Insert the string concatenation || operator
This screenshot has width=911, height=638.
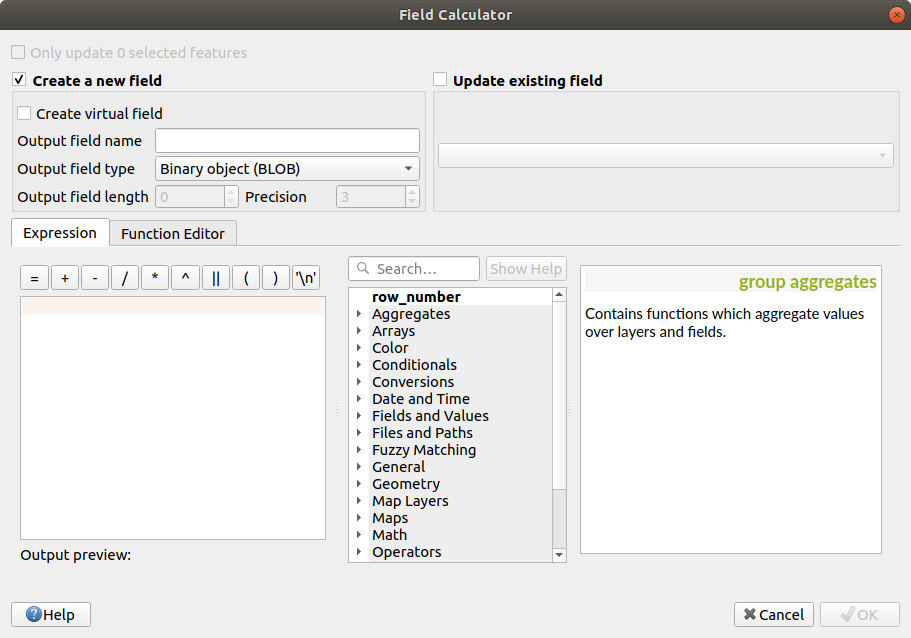click(215, 279)
